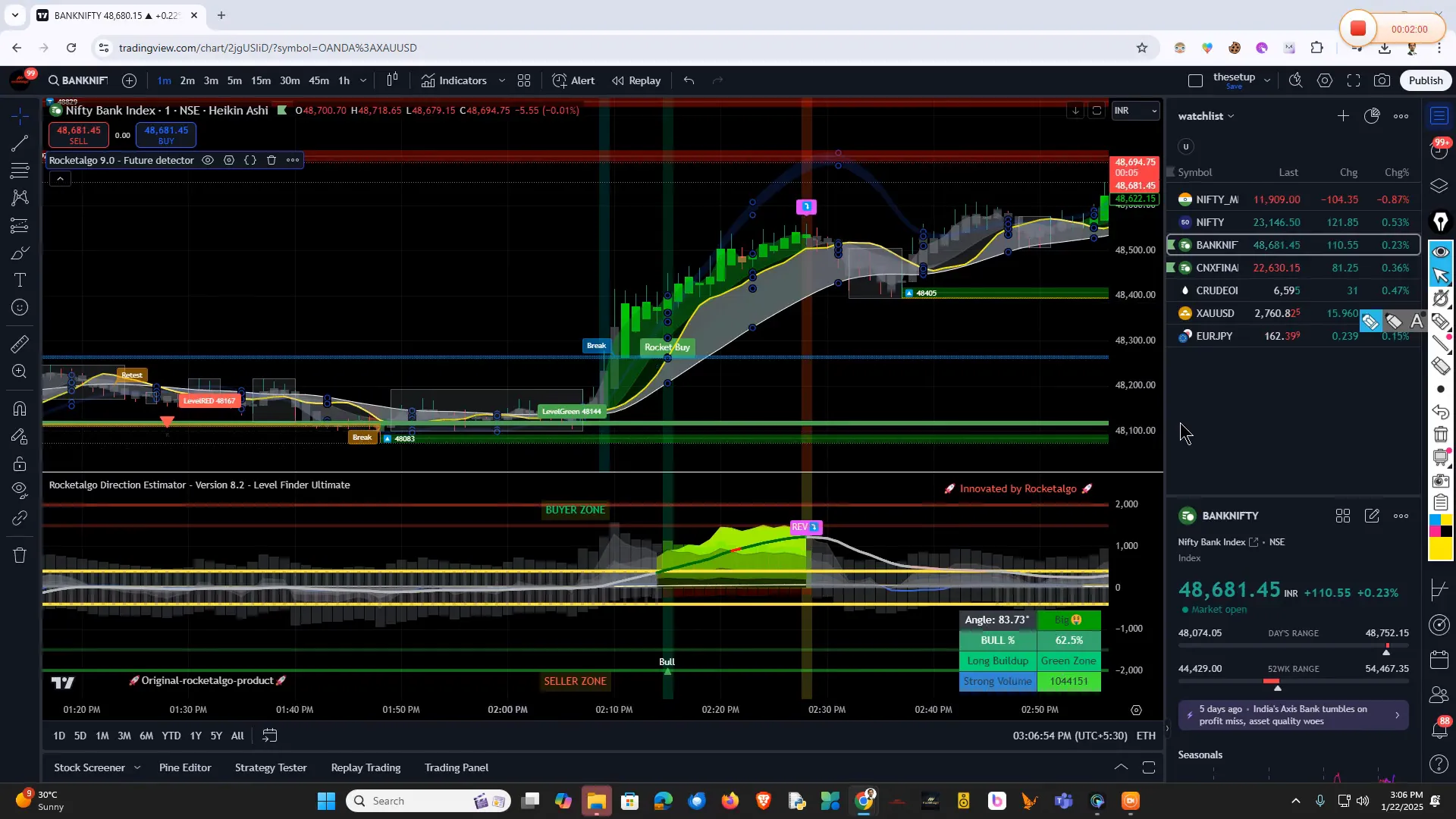Open the Axis Bank news headline
1456x819 pixels.
[1293, 715]
